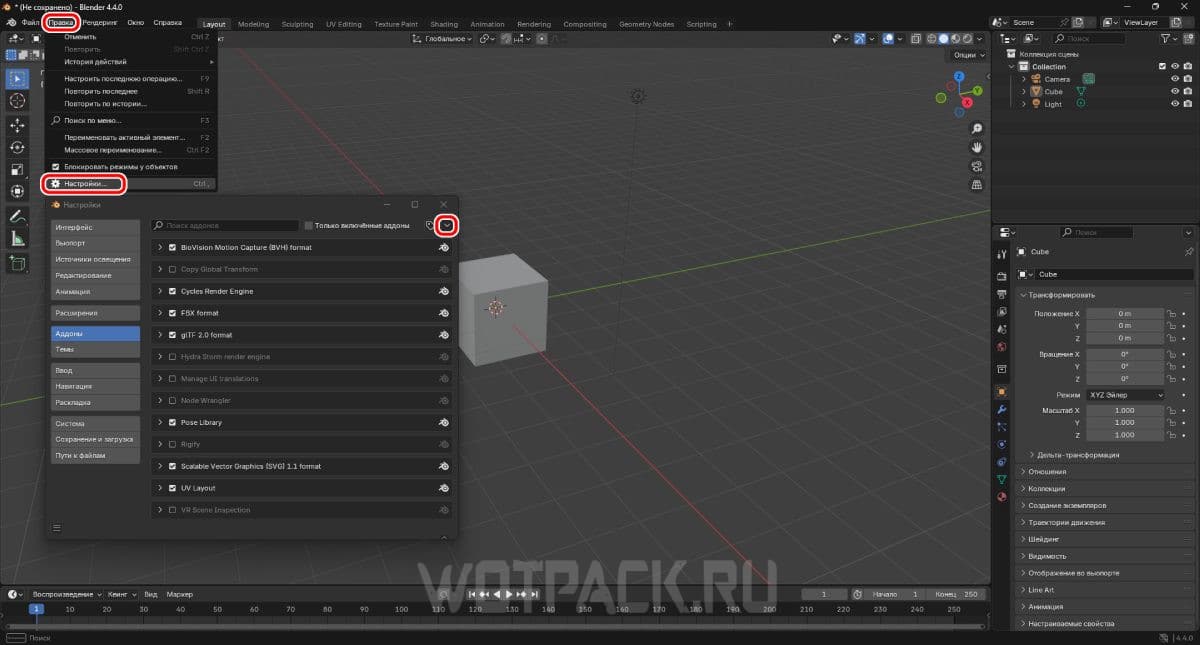Toggle the Light eye visibility icon
1200x645 pixels.
pyautogui.click(x=1174, y=104)
